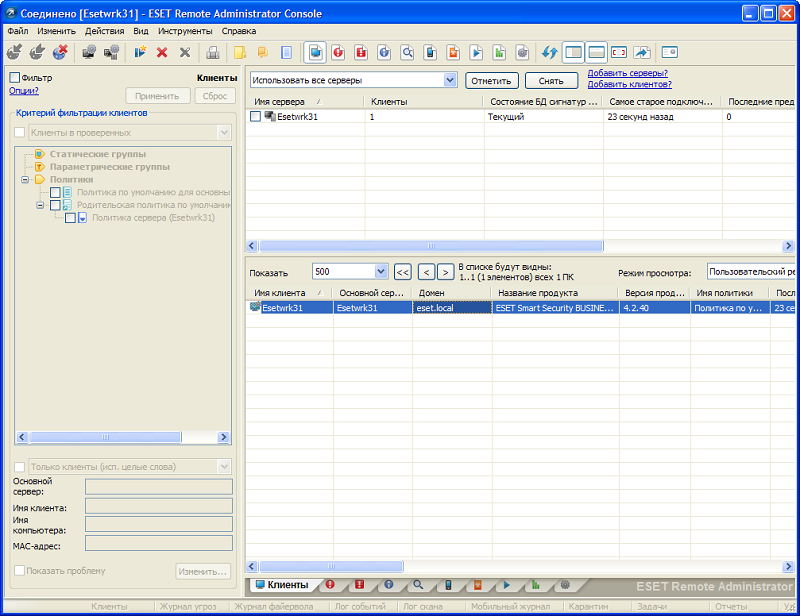The height and width of the screenshot is (616, 800).
Task: Open the Remote Install gear toolbar icon
Action: (x=522, y=52)
